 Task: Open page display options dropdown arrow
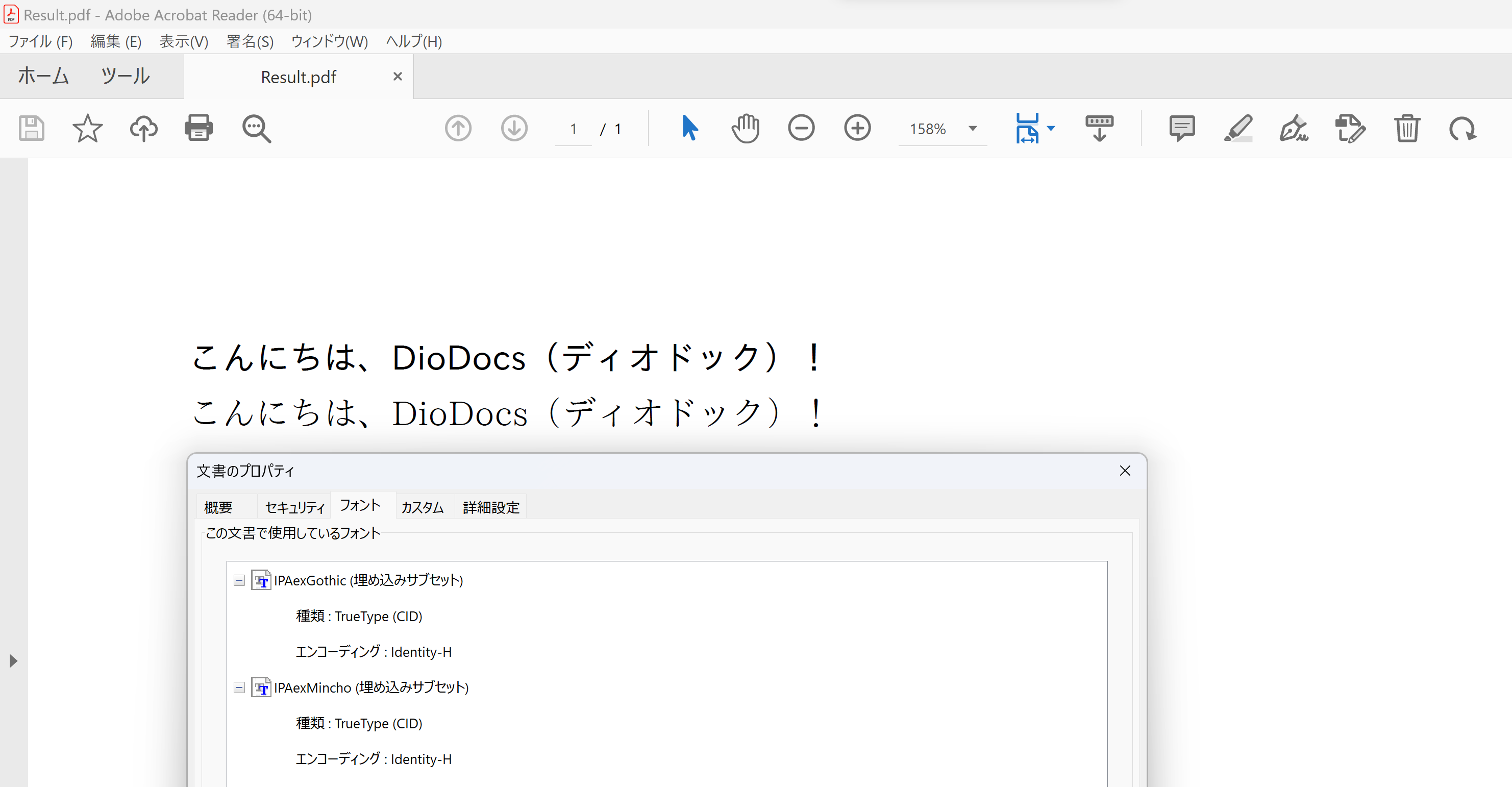(1051, 128)
